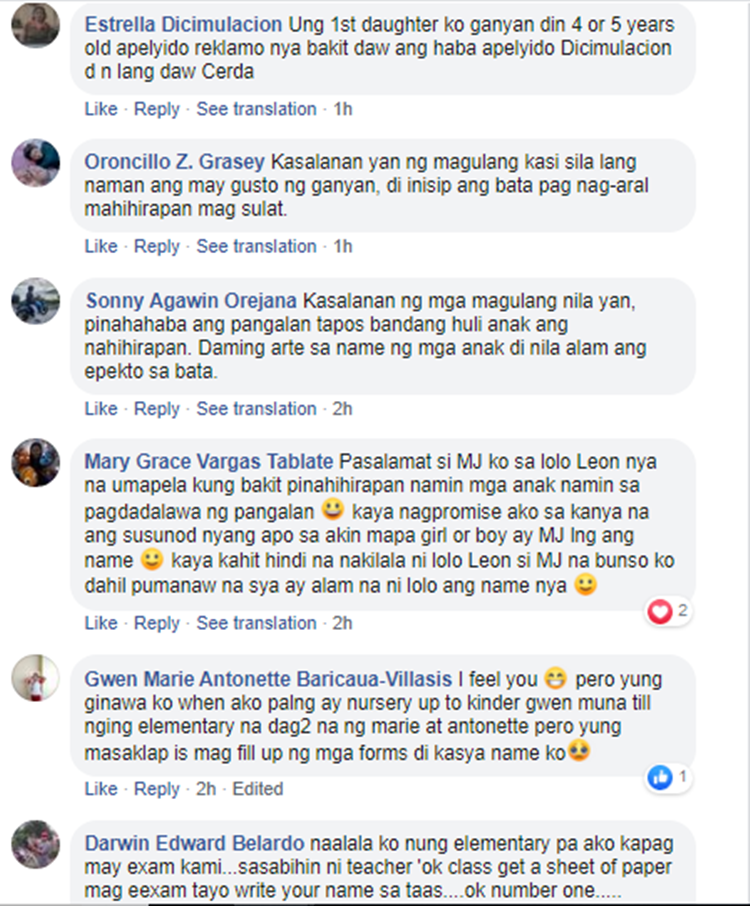The width and height of the screenshot is (750, 906).
Task: Like Estrella Dicimulacion's comment
Action: pyautogui.click(x=101, y=109)
